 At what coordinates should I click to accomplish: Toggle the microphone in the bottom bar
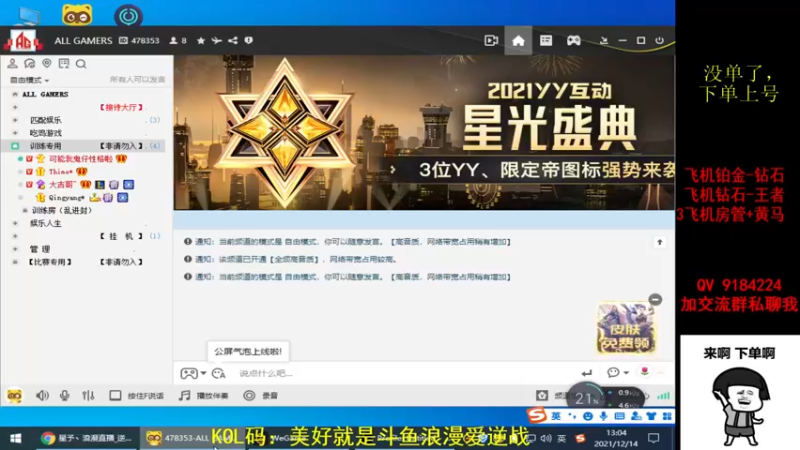point(64,395)
